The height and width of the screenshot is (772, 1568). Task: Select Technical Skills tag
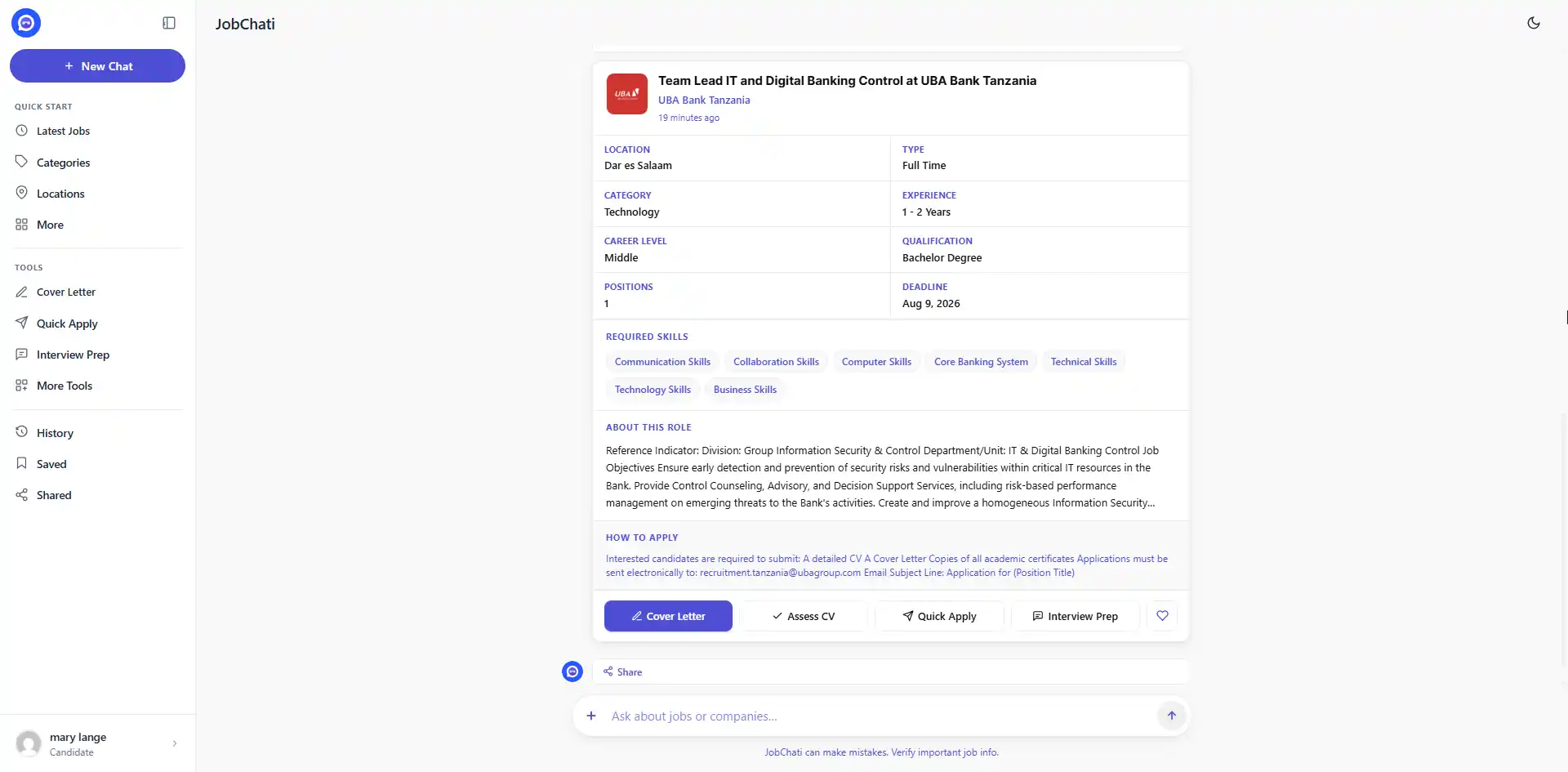[1084, 362]
